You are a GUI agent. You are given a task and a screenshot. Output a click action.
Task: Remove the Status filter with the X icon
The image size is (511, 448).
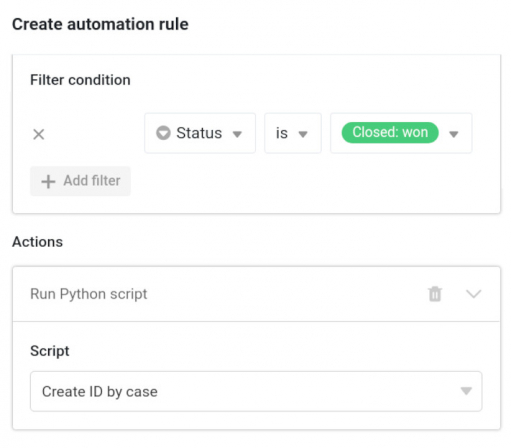39,134
